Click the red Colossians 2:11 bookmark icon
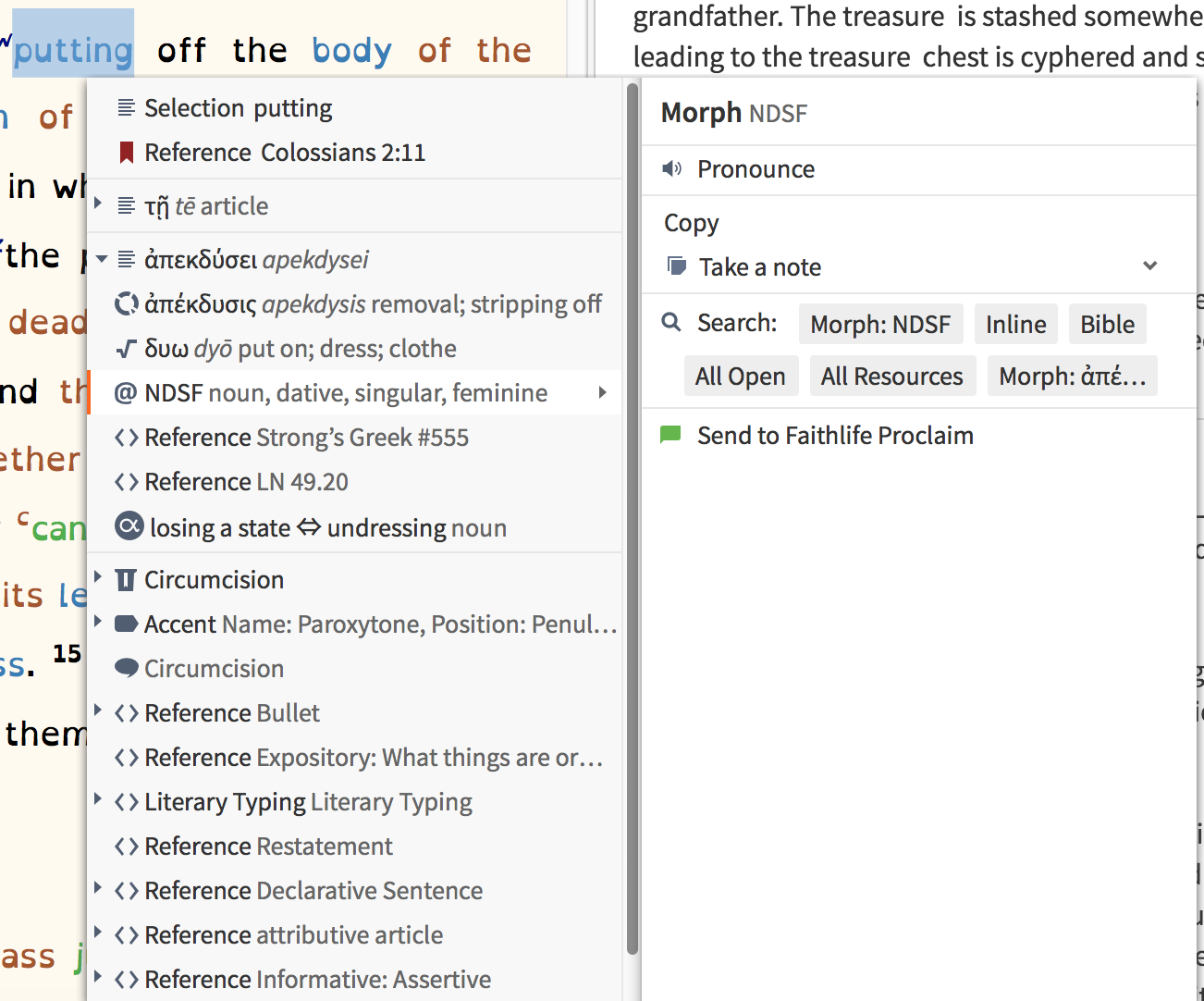Viewport: 1204px width, 1001px height. click(x=127, y=153)
